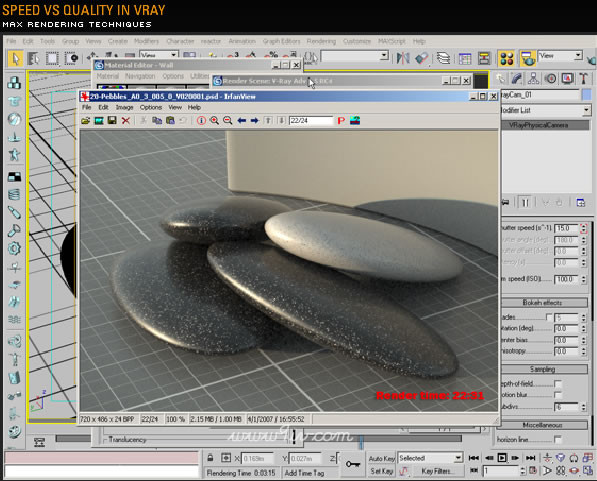Open the IrfanView Options menu
The image size is (597, 481).
(x=151, y=107)
